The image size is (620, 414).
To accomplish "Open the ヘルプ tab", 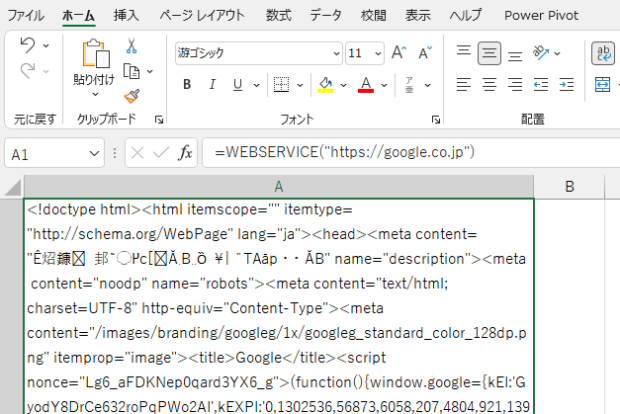I will [466, 16].
